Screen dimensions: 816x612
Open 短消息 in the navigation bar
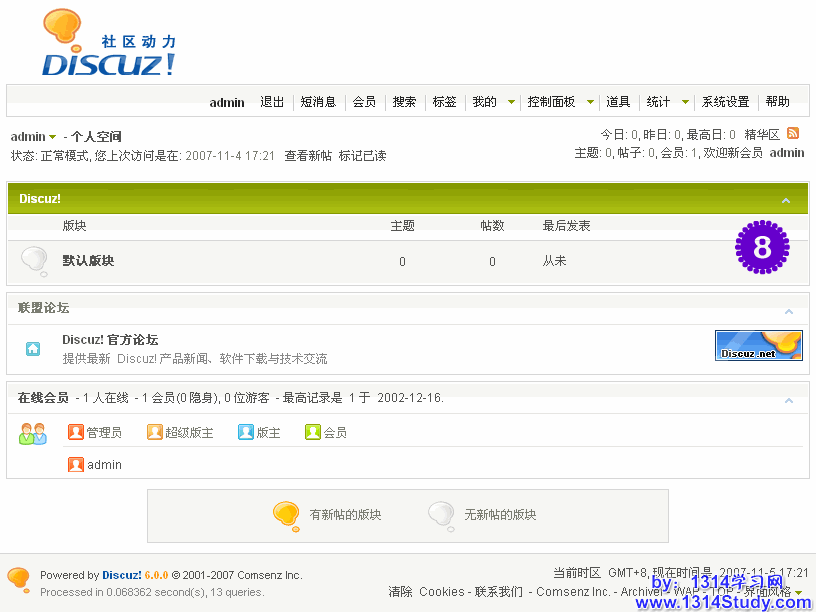pos(318,102)
